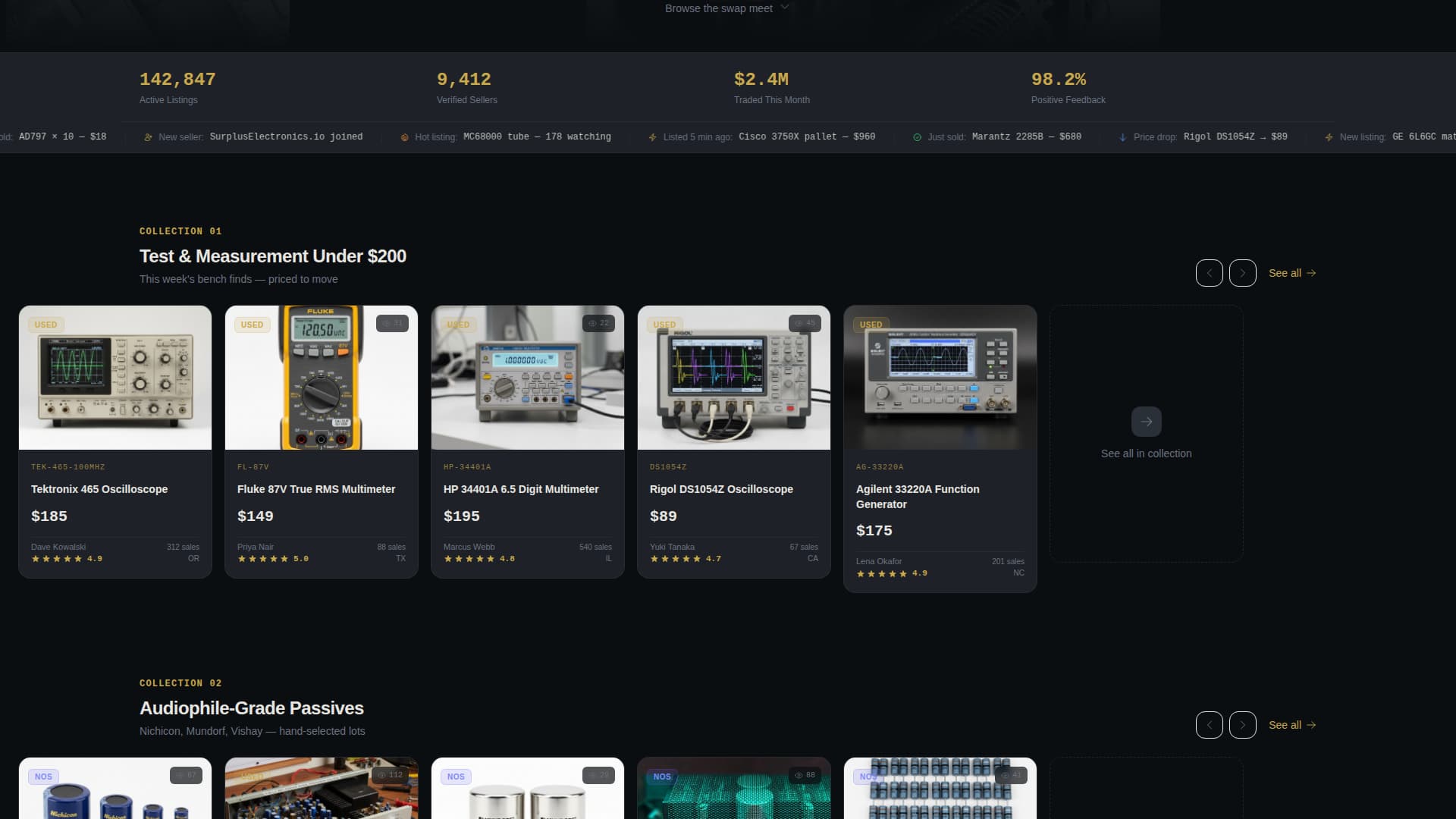Viewport: 1456px width, 819px height.
Task: Click $185 price on Tektronix card
Action: pos(49,516)
